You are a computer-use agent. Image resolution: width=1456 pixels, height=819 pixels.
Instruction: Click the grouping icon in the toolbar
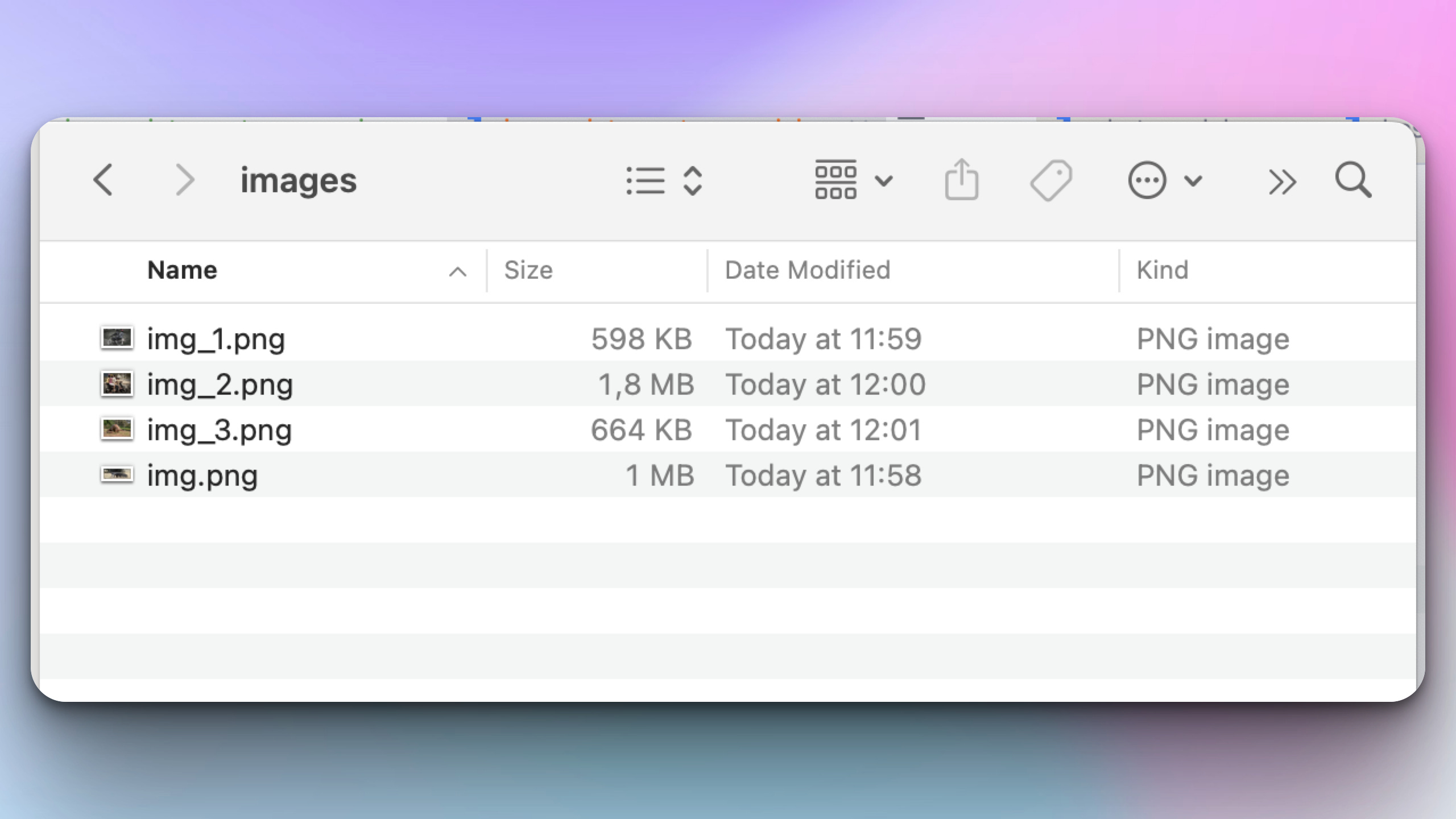pyautogui.click(x=837, y=180)
